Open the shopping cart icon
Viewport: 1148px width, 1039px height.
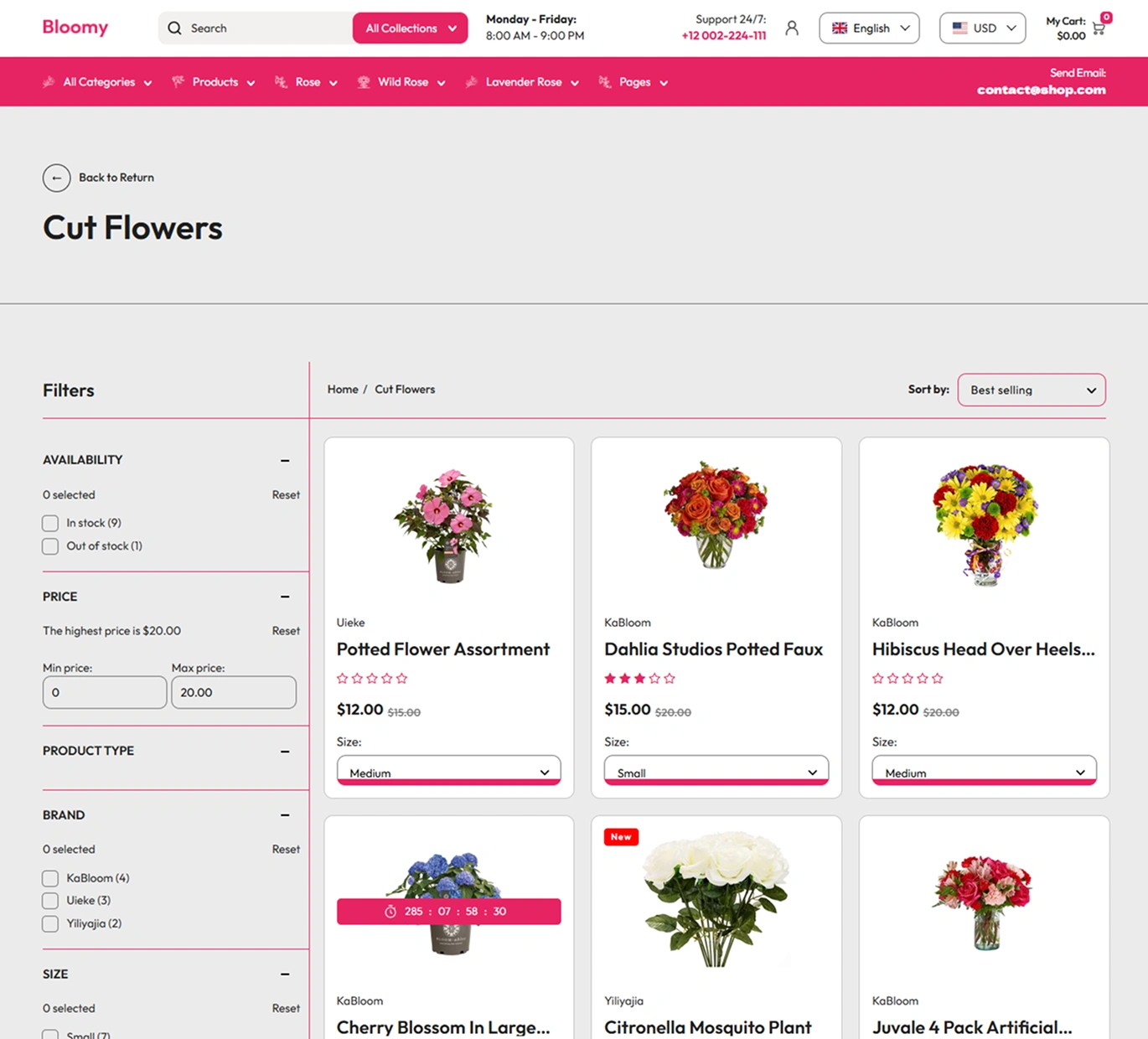click(x=1099, y=28)
